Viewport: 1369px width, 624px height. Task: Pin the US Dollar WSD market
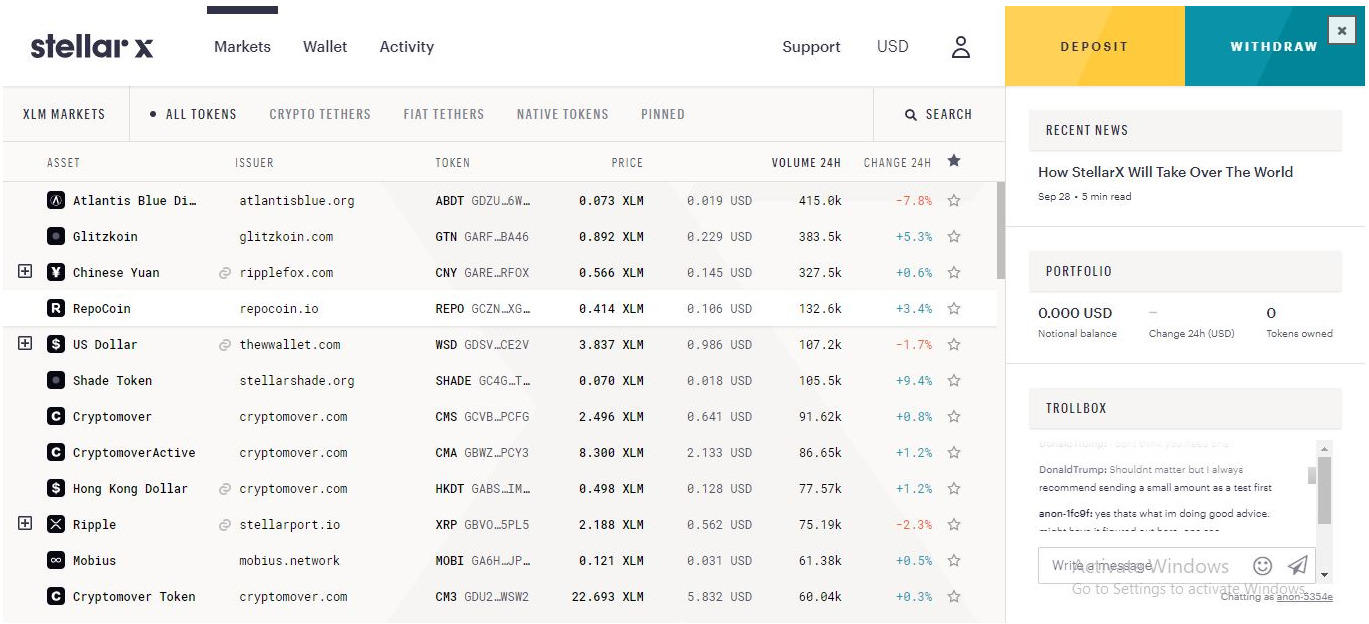pyautogui.click(x=954, y=344)
